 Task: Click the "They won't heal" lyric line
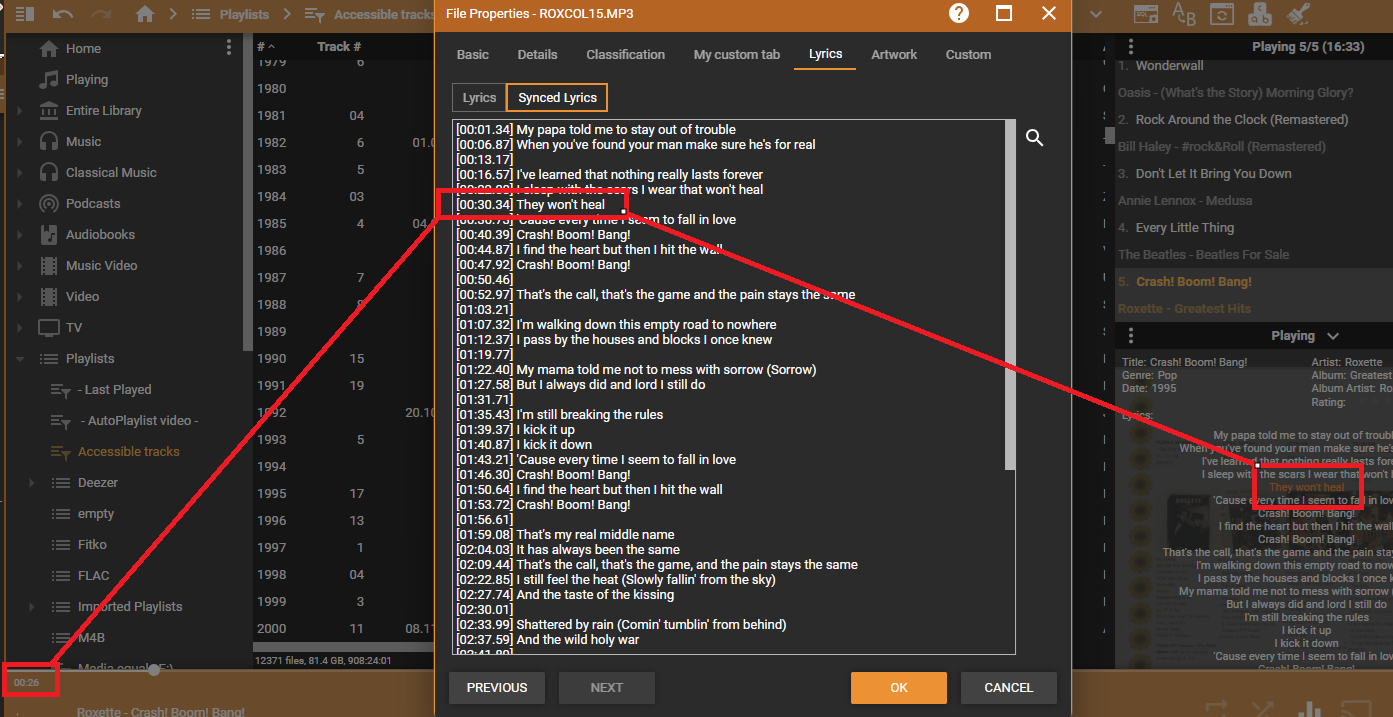(x=560, y=205)
